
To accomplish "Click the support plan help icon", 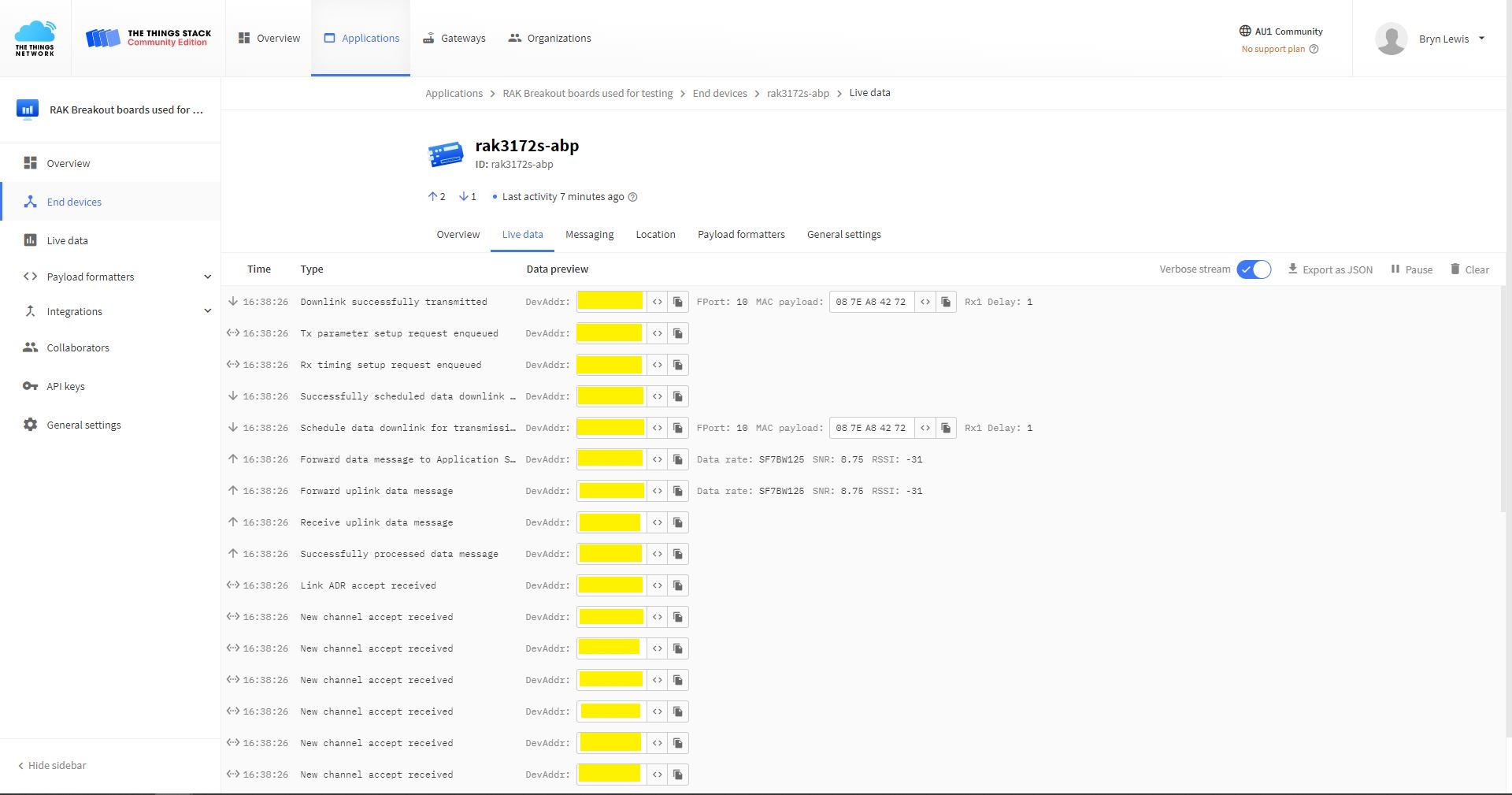I will click(x=1314, y=49).
